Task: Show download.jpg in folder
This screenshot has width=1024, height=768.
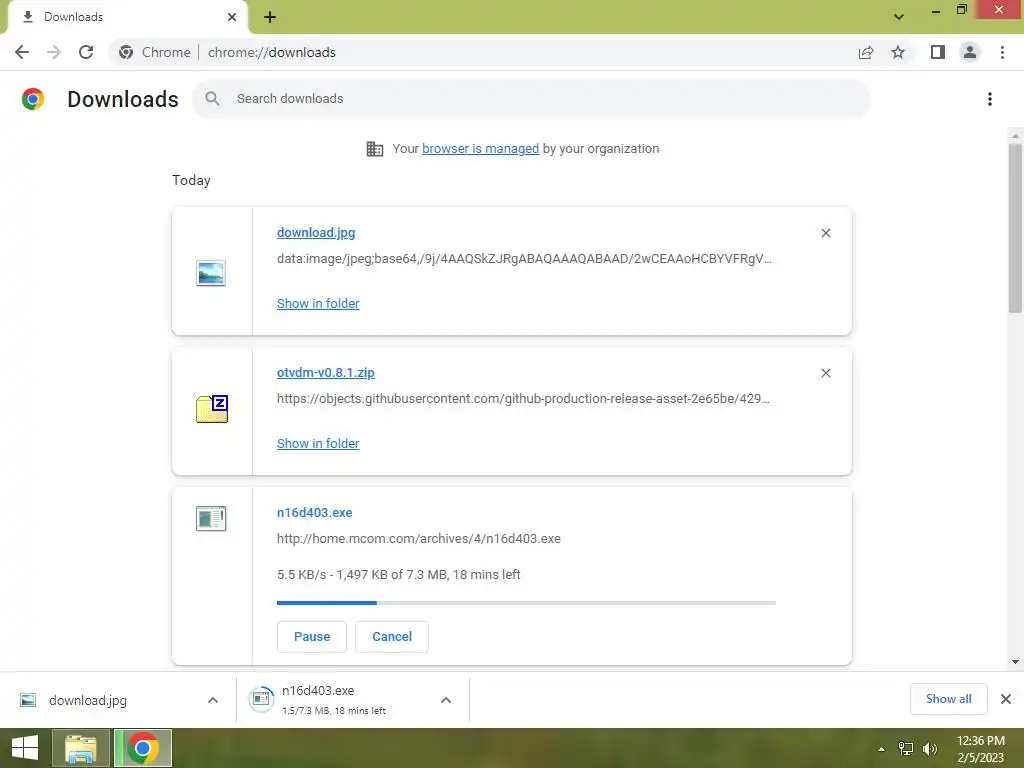Action: click(318, 304)
